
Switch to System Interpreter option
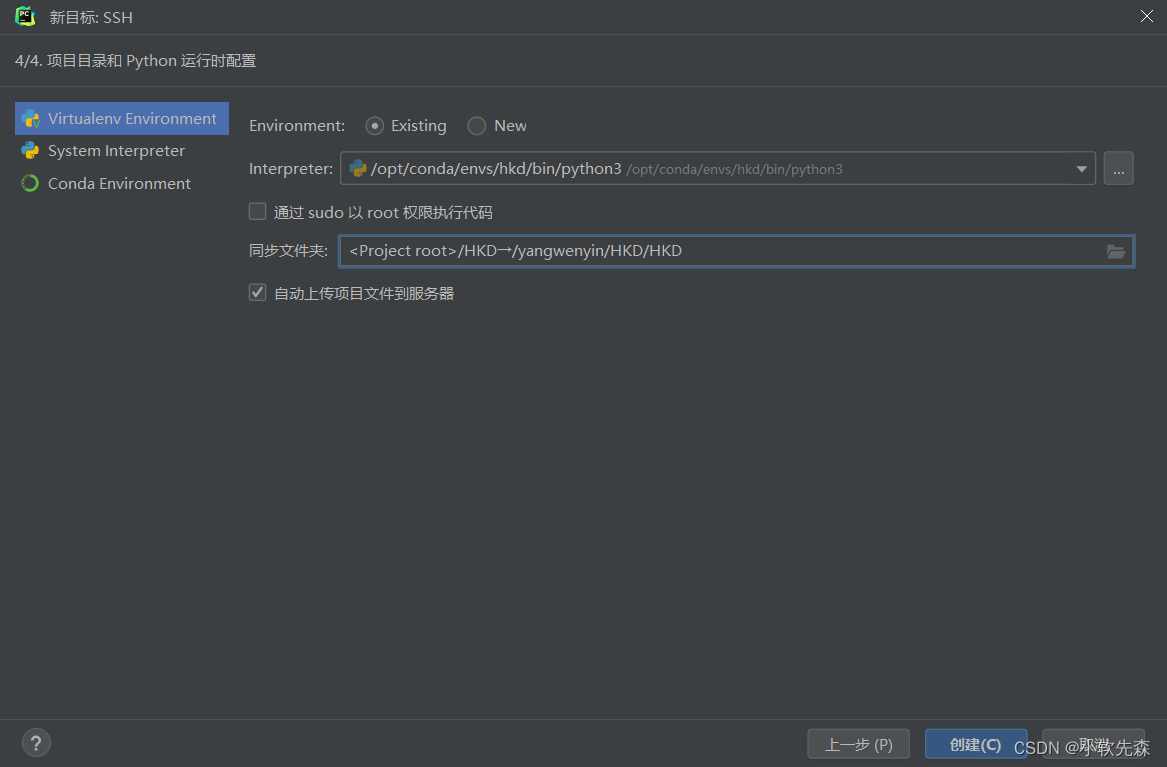click(116, 151)
